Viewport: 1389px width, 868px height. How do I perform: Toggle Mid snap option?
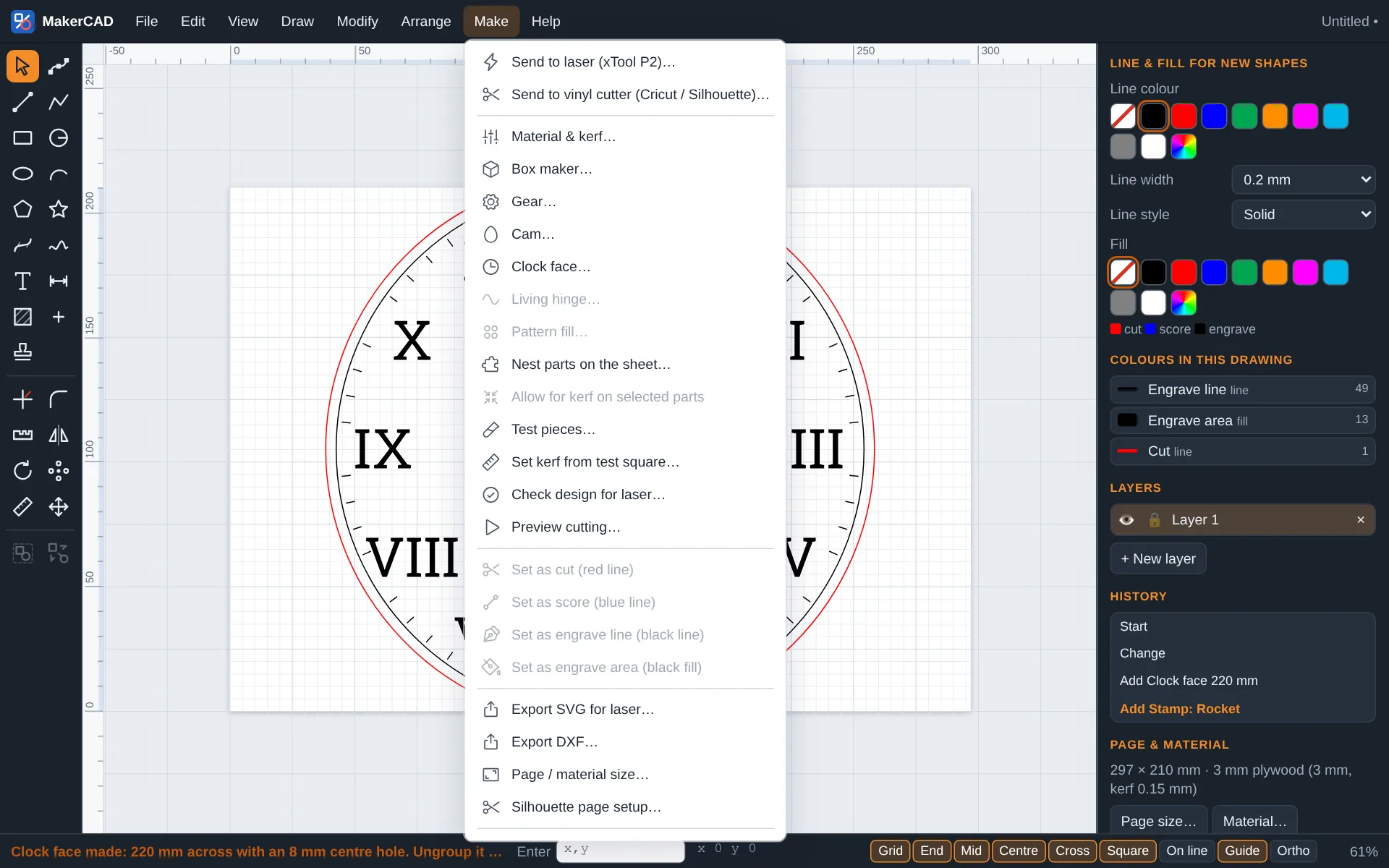tap(971, 851)
